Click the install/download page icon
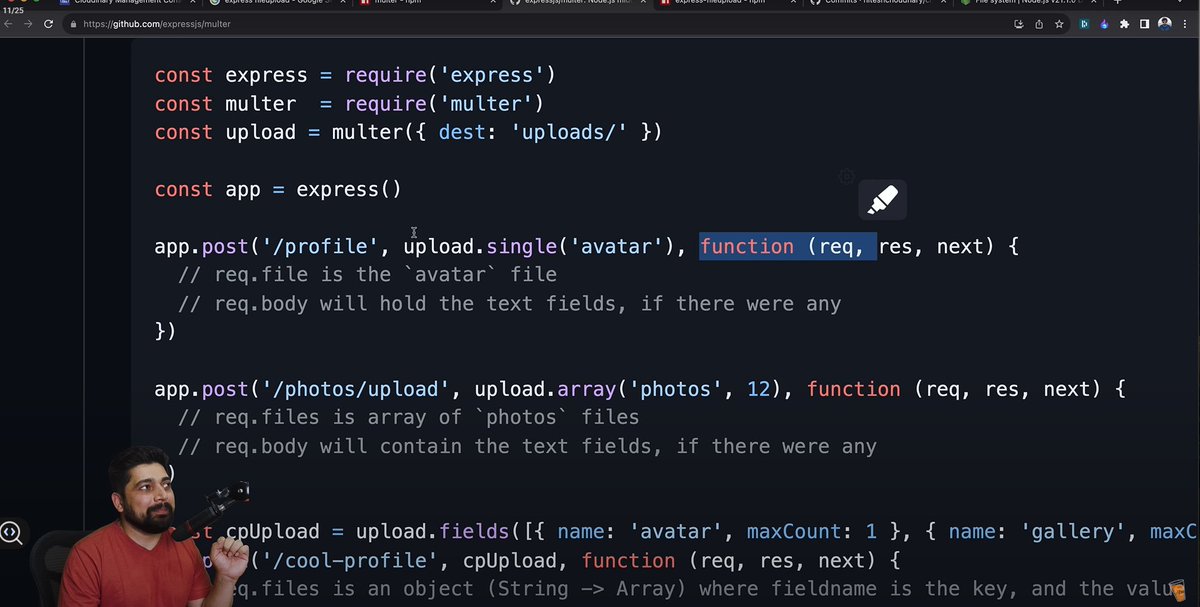This screenshot has width=1200, height=607. pyautogui.click(x=1019, y=23)
